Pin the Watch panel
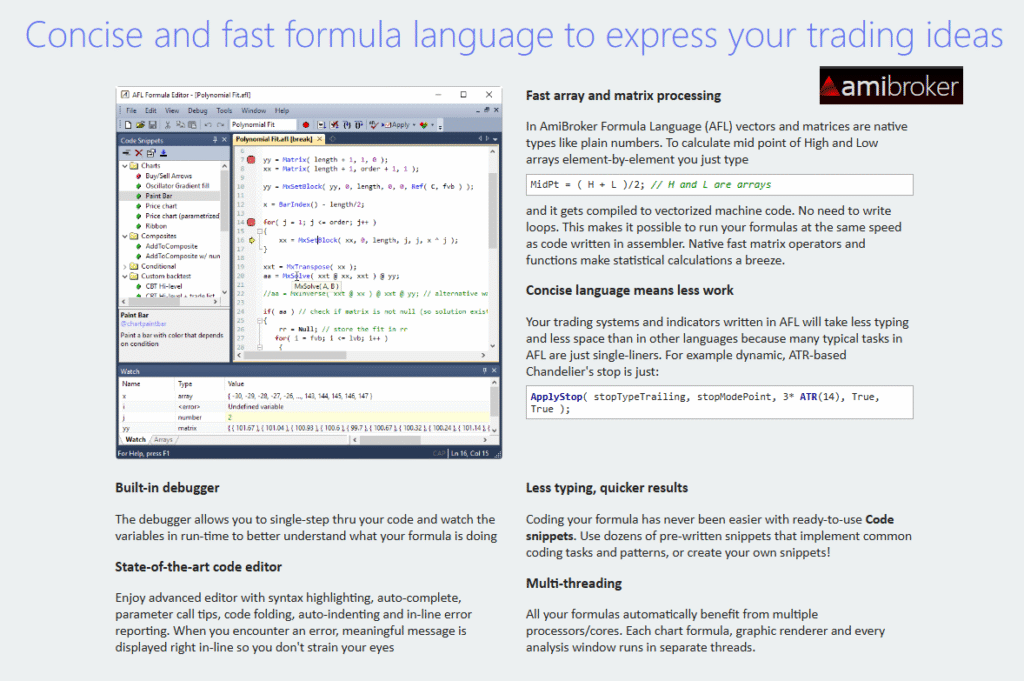 [x=485, y=371]
